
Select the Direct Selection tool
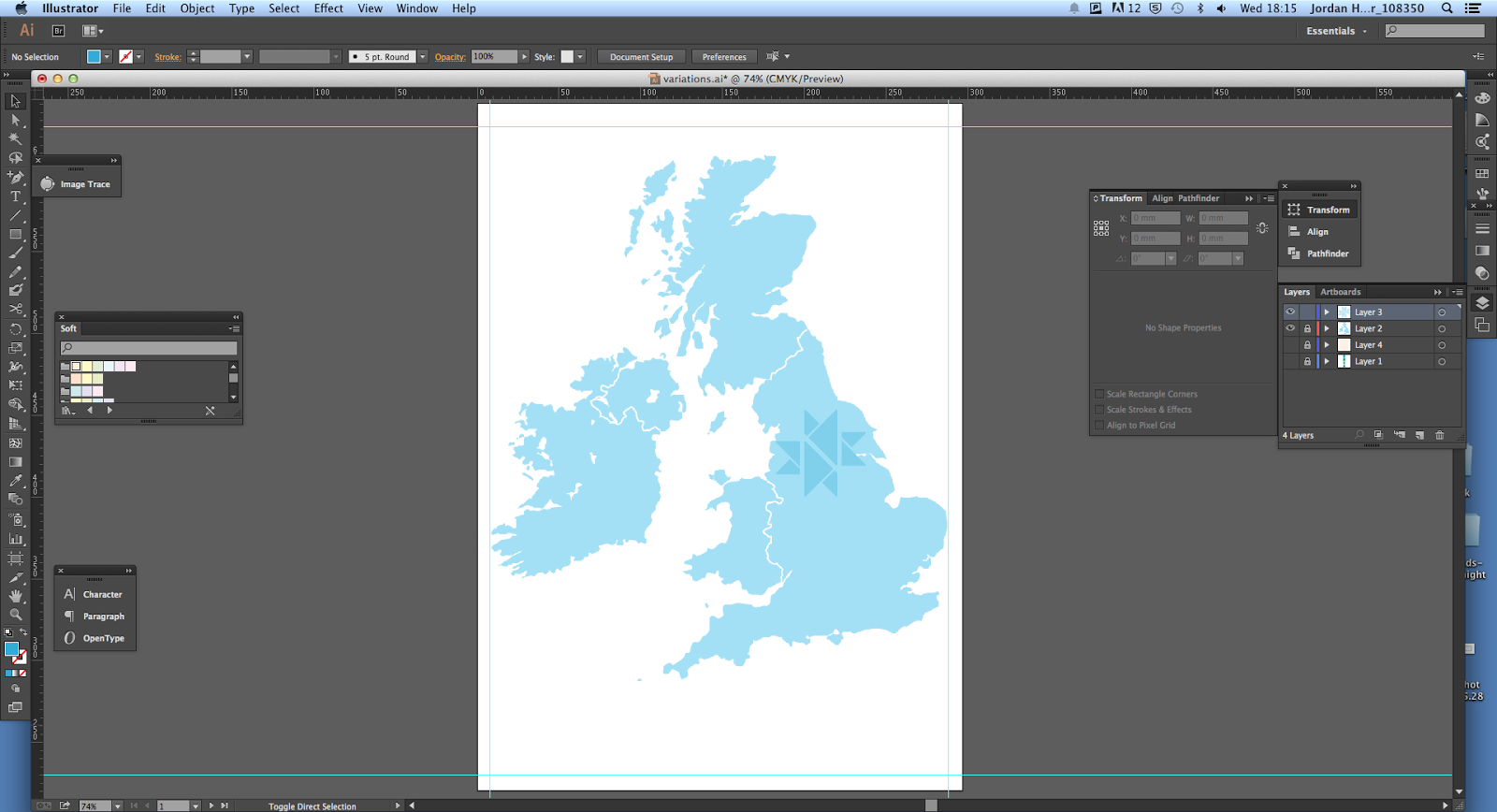click(x=15, y=120)
